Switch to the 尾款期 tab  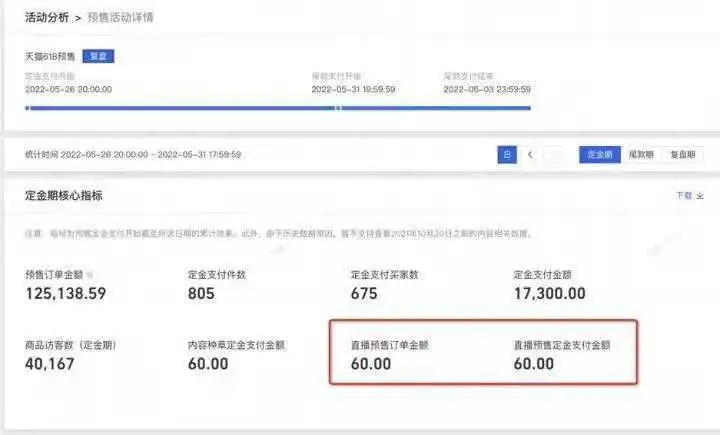tap(641, 155)
